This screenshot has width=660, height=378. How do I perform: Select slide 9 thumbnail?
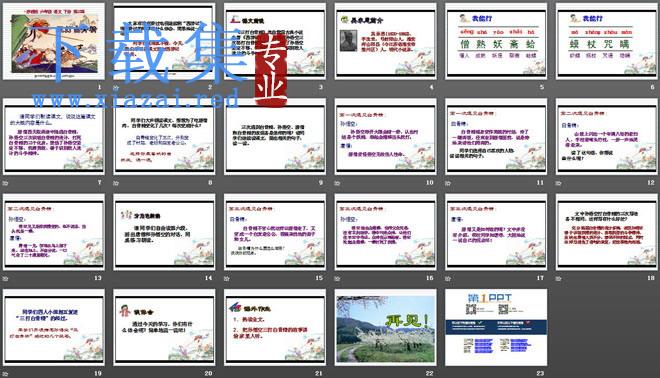275,137
